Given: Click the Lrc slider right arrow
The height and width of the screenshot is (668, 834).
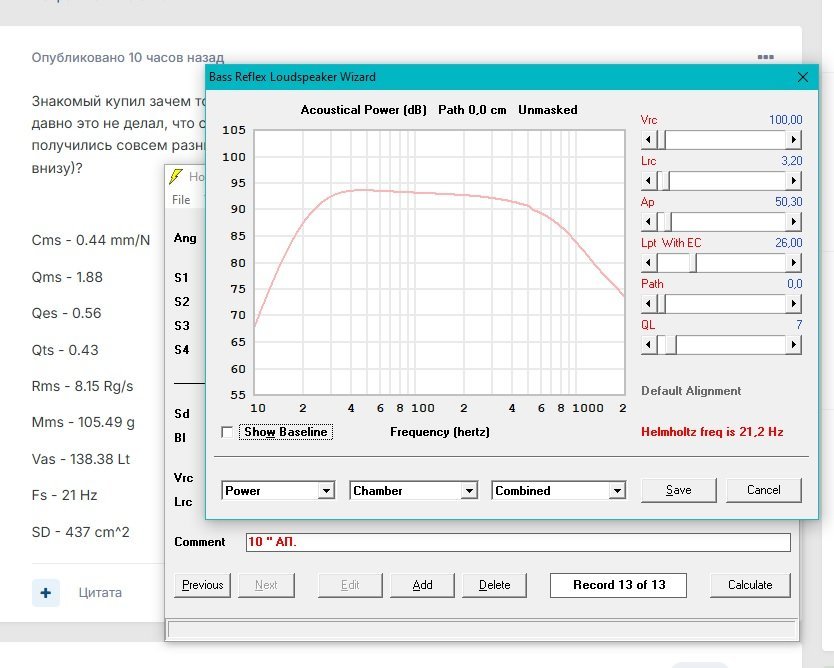Looking at the screenshot, I should (793, 181).
